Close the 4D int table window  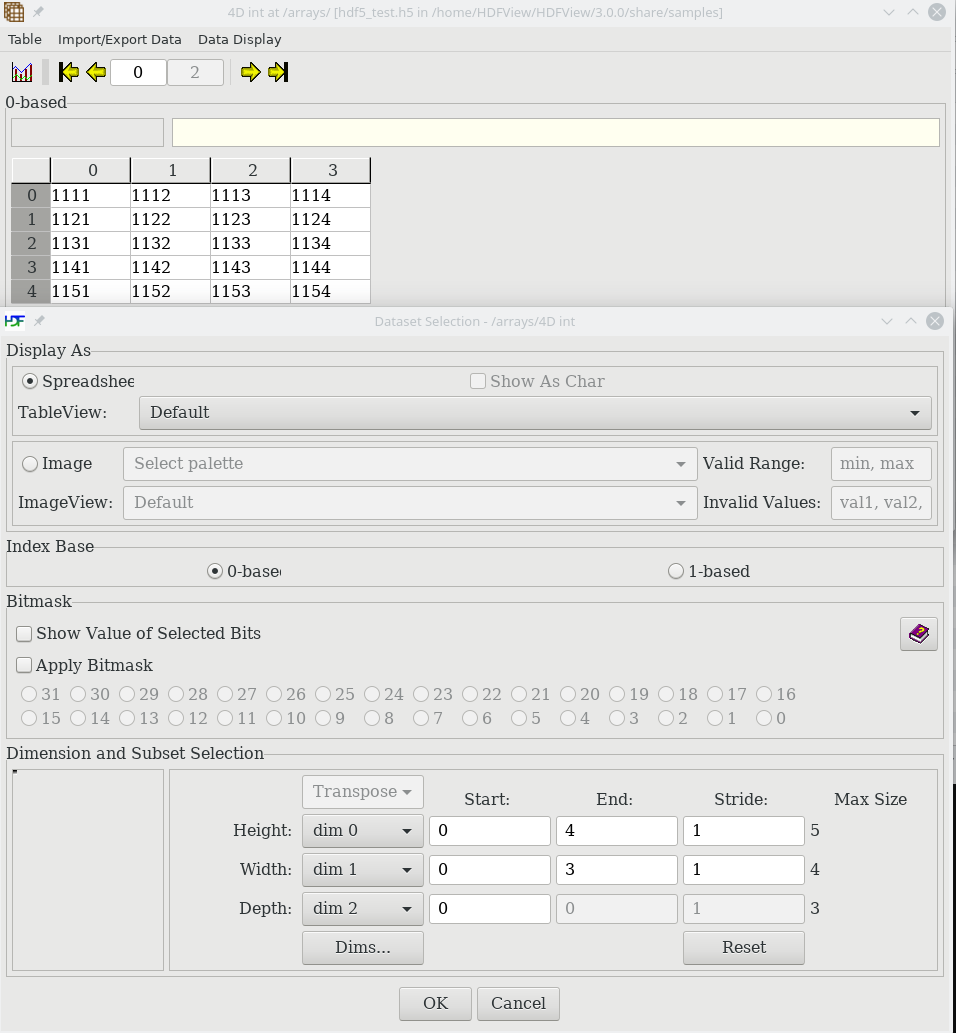pos(937,12)
